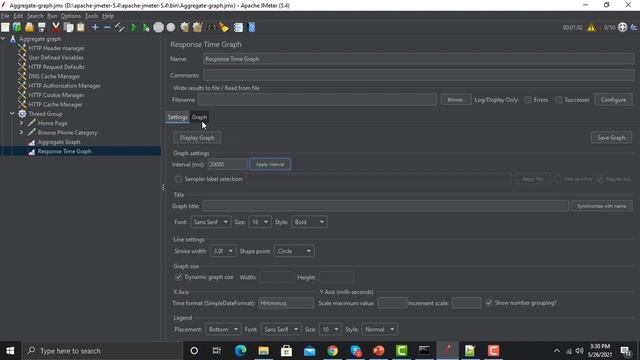Open the Search menu
640x360 pixels.
(x=35, y=16)
